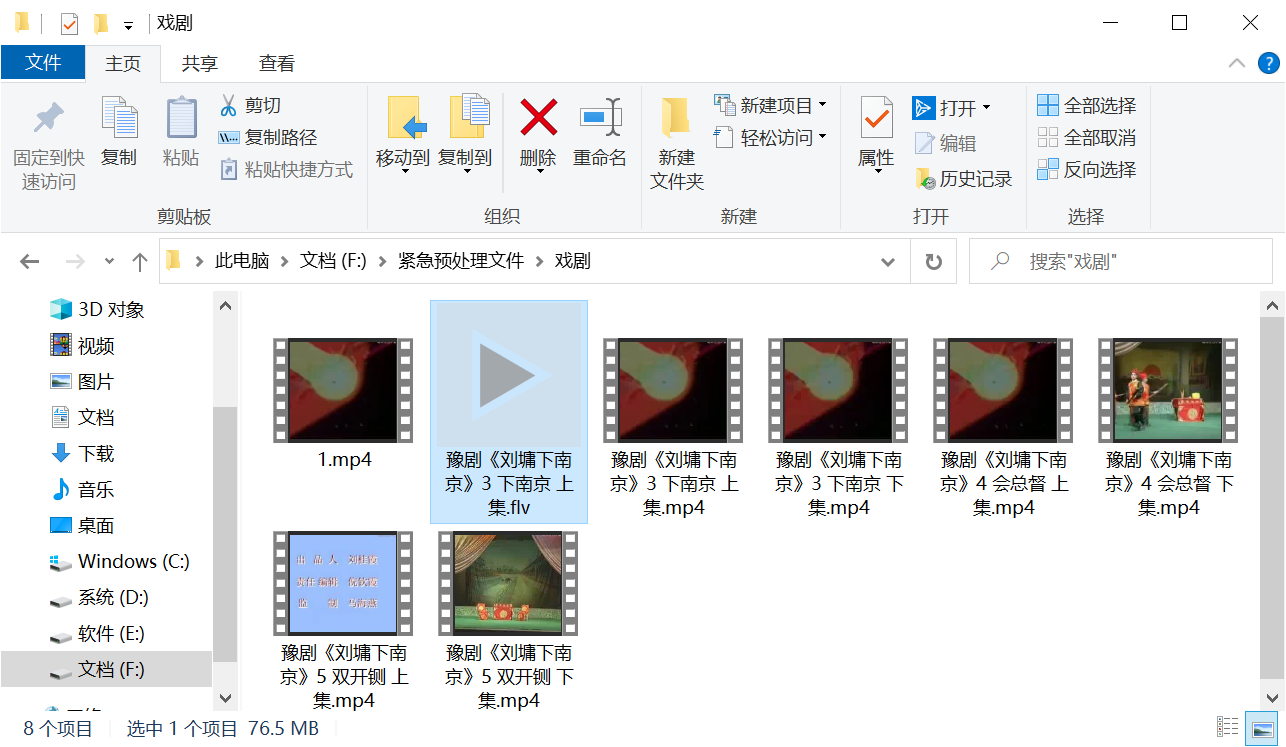The height and width of the screenshot is (747, 1286).
Task: Click the Rename icon
Action: (x=600, y=118)
